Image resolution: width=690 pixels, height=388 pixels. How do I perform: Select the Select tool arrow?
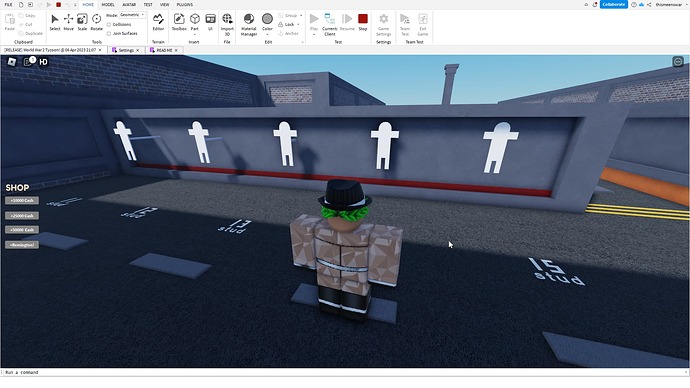click(55, 22)
